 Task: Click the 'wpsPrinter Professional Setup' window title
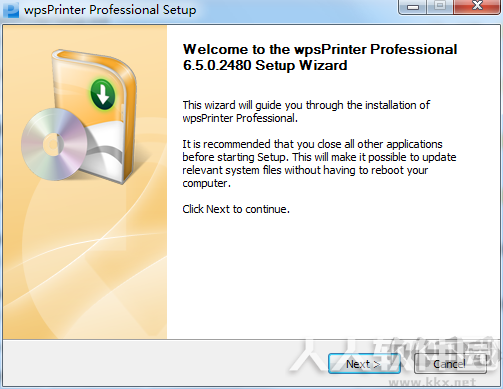110,10
